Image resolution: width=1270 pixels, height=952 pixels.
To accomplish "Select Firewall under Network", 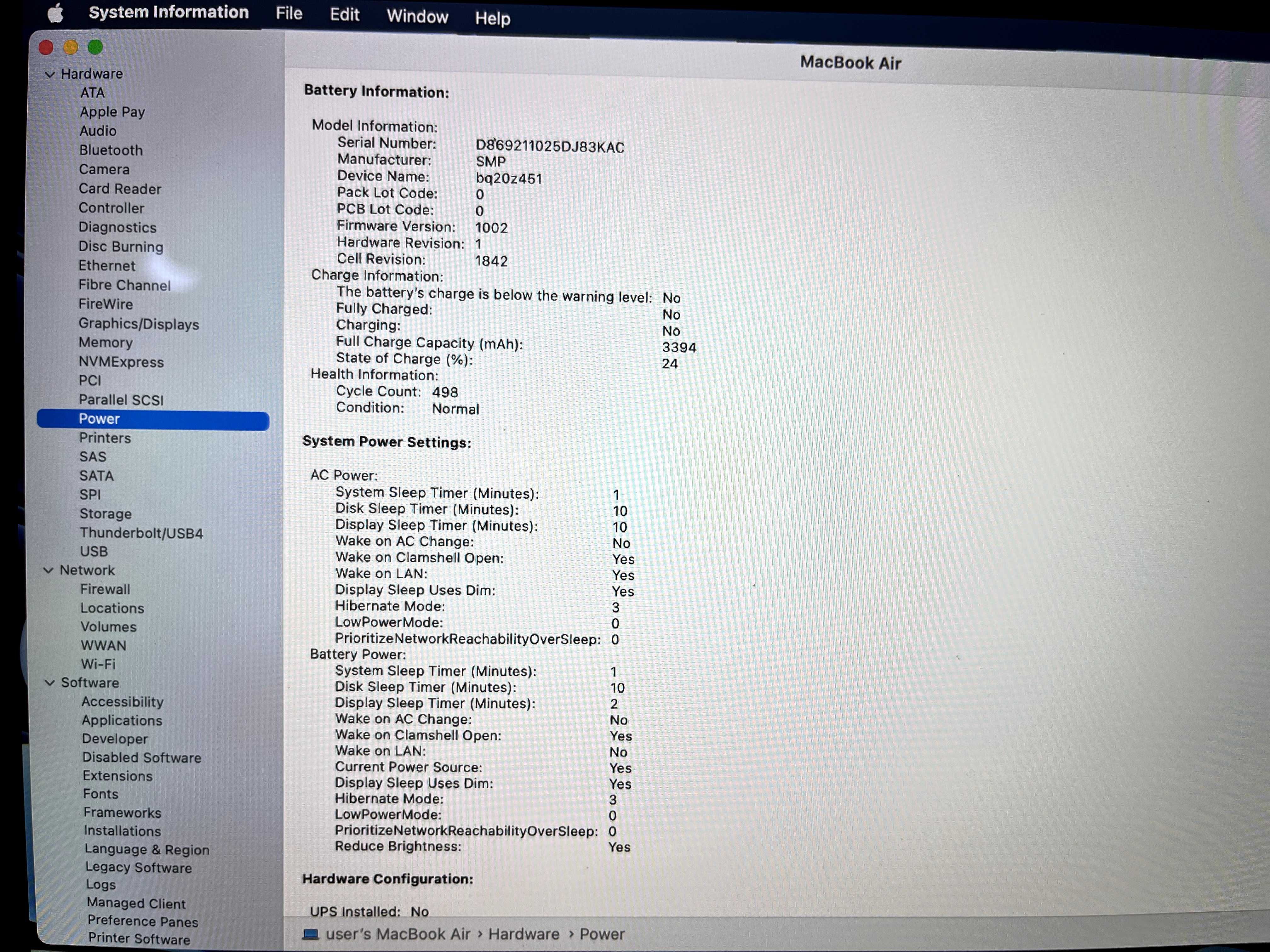I will coord(105,589).
